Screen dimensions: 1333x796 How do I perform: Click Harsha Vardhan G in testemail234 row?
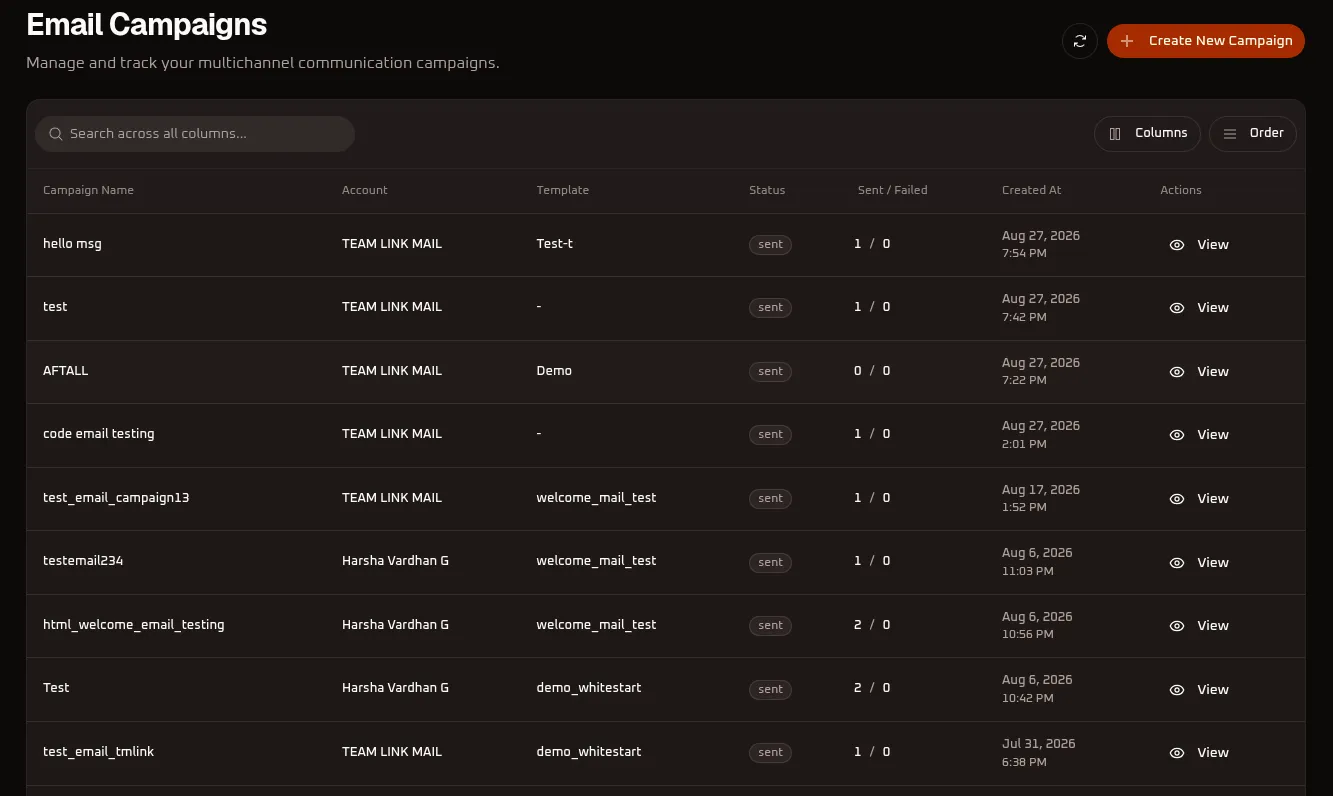(395, 561)
